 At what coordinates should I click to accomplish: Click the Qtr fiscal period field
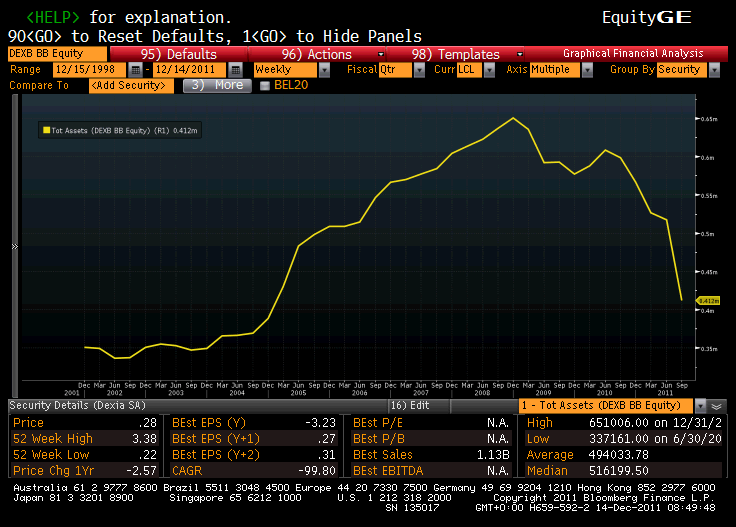coord(395,70)
